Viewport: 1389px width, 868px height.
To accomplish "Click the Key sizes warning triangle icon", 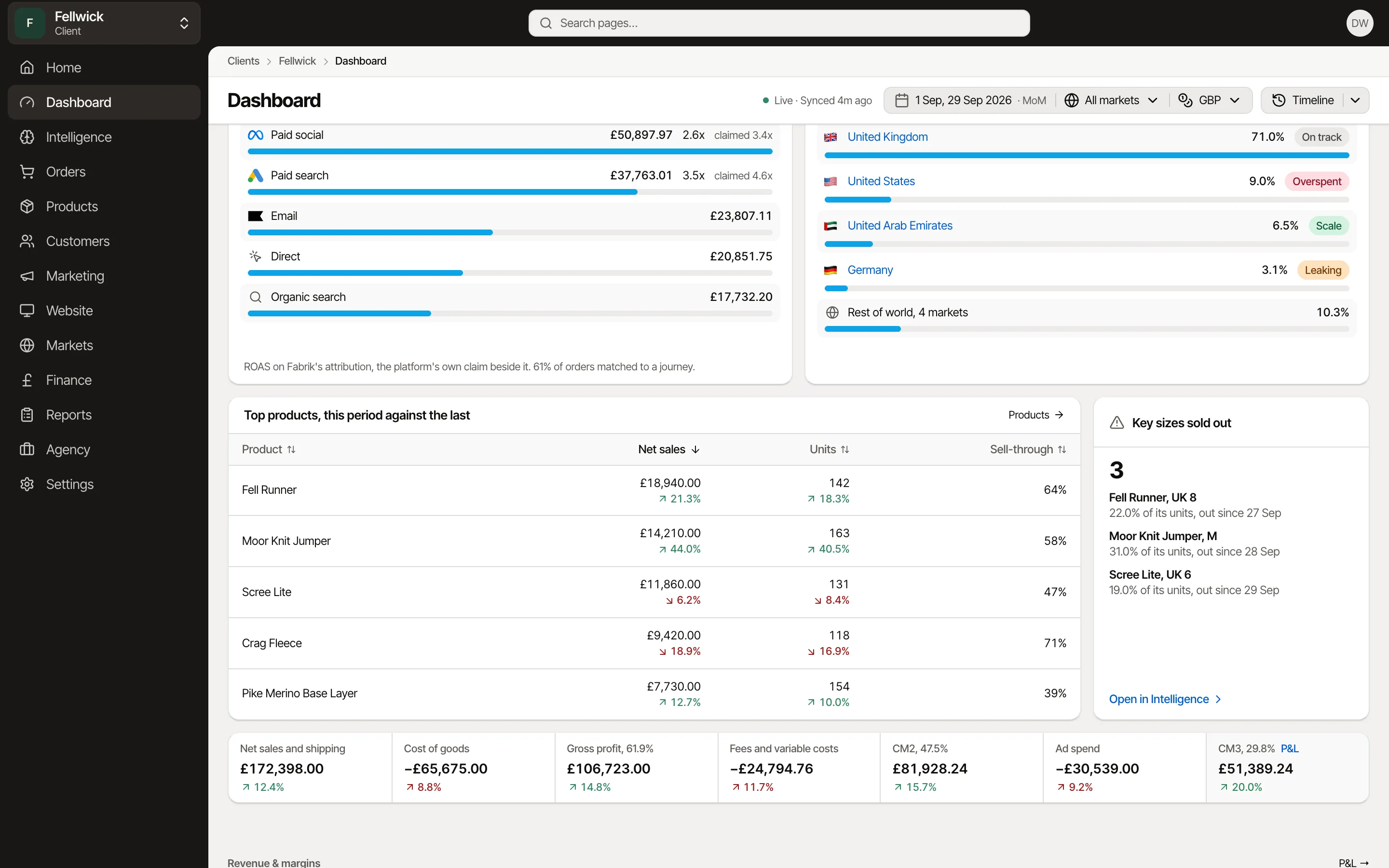I will click(1117, 423).
